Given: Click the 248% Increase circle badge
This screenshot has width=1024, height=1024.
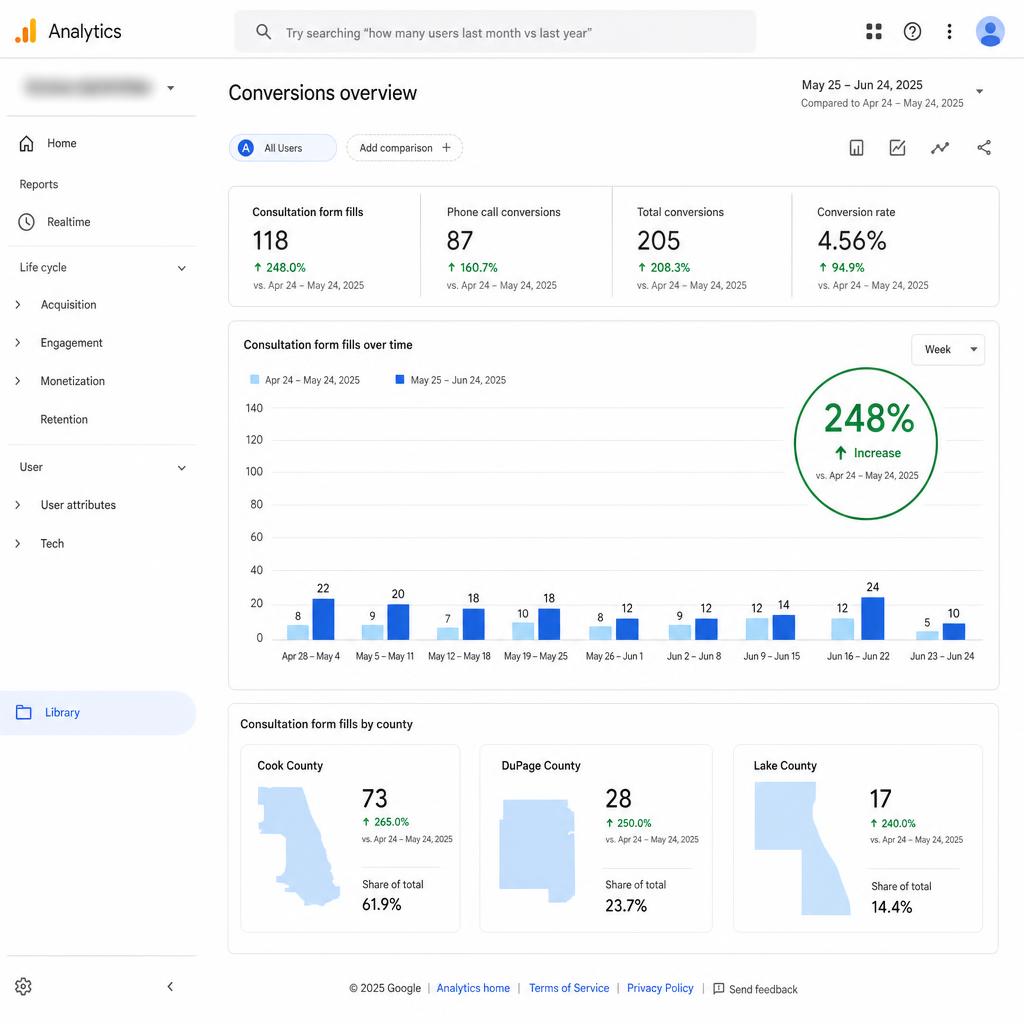Looking at the screenshot, I should (x=866, y=443).
